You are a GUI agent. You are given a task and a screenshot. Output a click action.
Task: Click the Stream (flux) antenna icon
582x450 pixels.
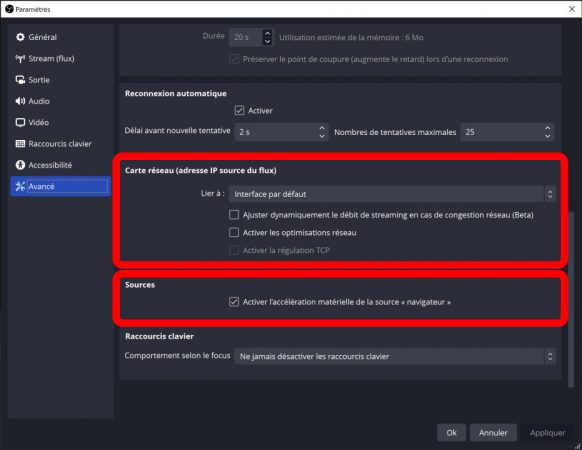(x=20, y=59)
